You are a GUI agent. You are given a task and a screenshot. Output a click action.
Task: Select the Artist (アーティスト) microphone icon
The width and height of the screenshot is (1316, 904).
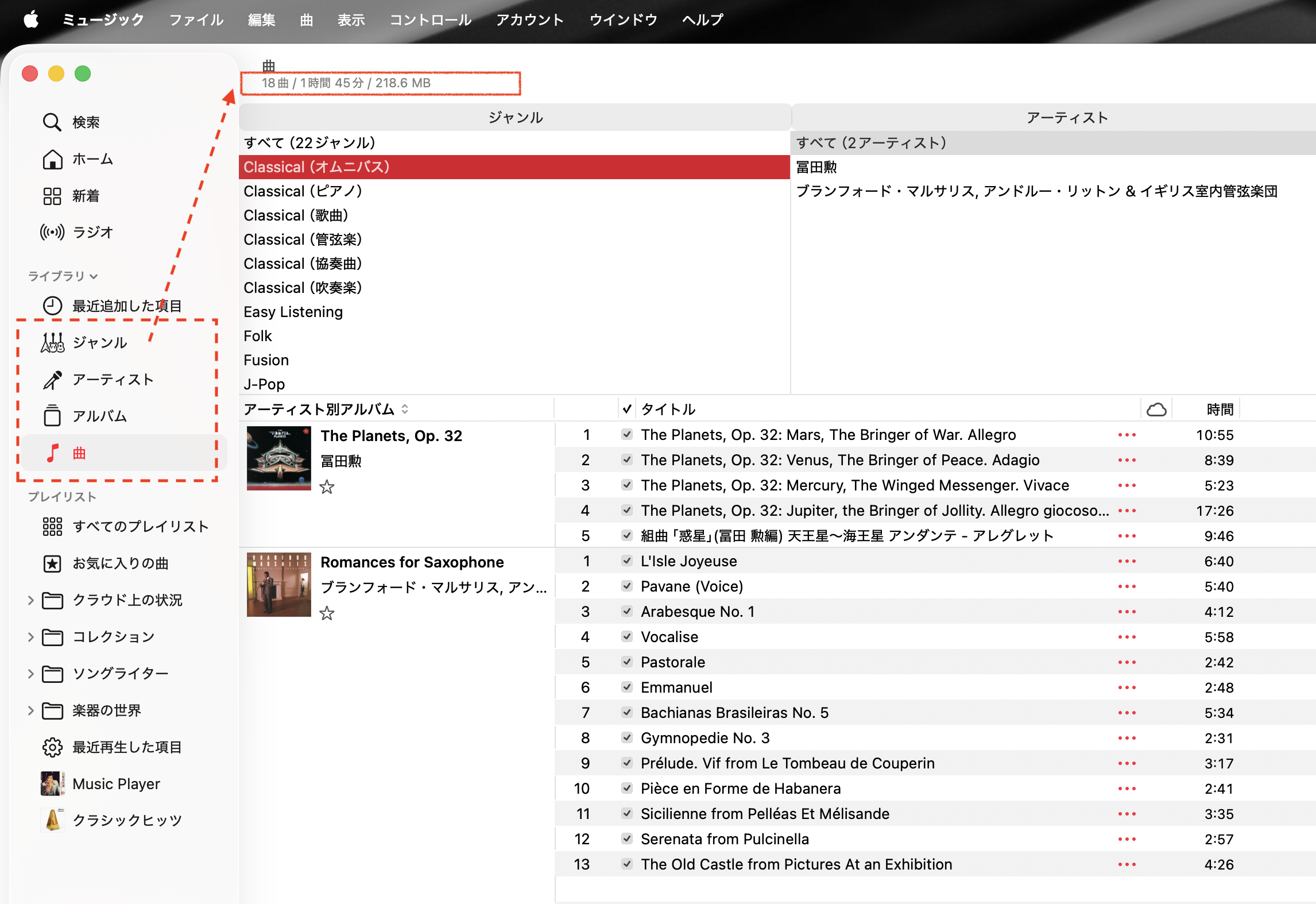coord(52,380)
